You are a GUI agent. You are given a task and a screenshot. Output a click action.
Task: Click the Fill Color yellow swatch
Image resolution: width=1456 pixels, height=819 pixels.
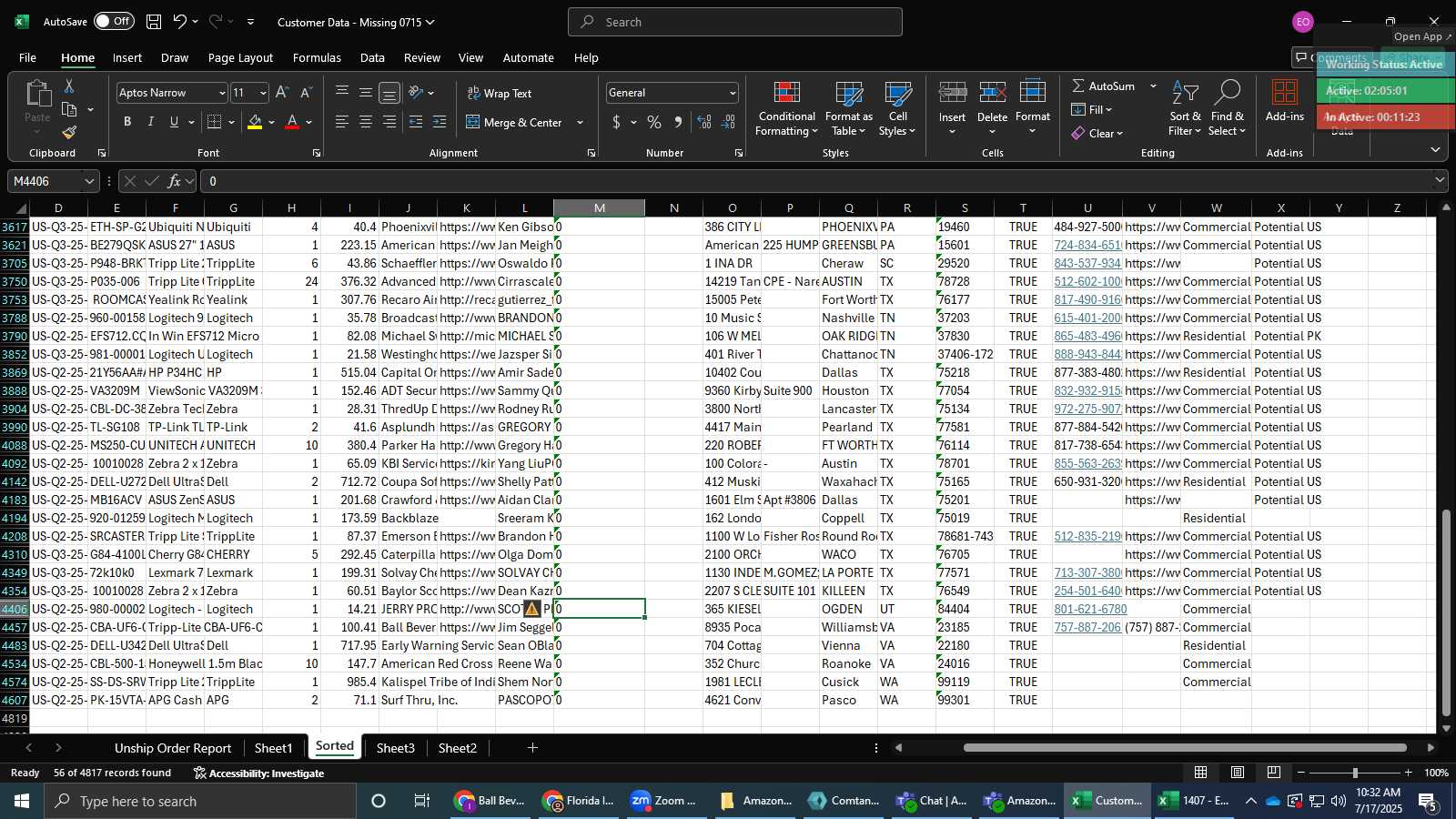(x=255, y=123)
